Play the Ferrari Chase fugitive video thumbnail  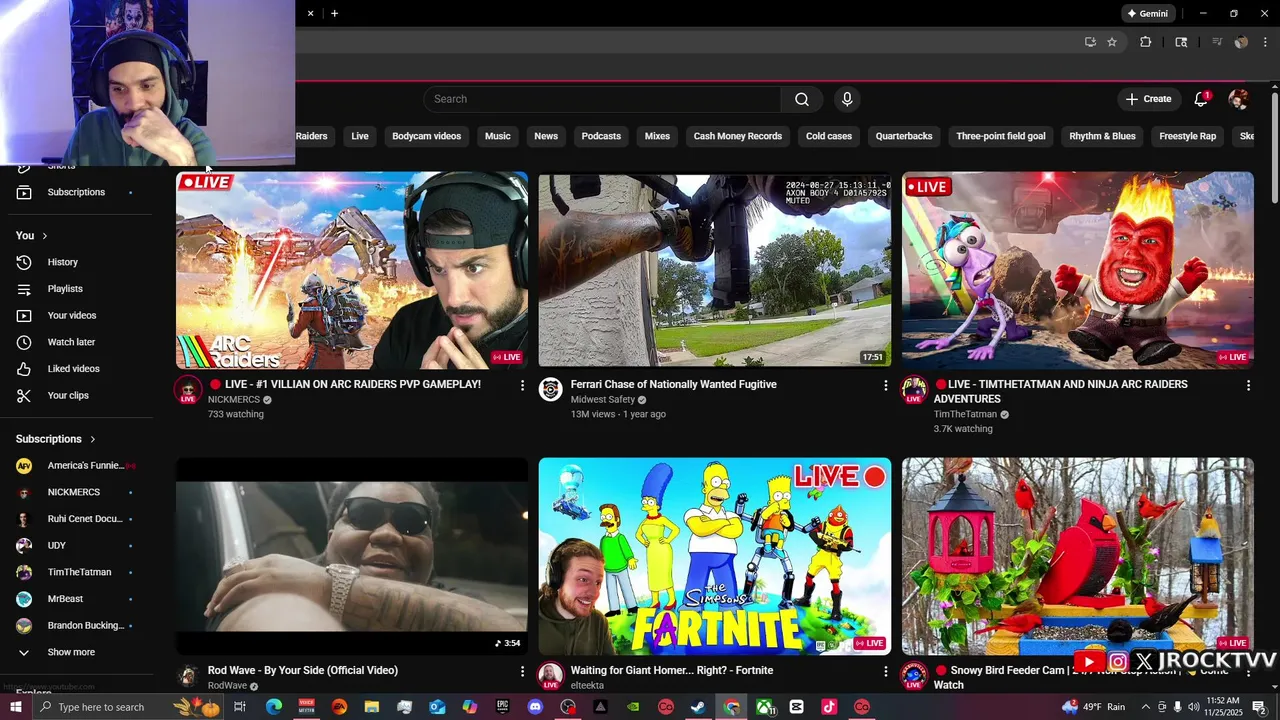[x=714, y=270]
